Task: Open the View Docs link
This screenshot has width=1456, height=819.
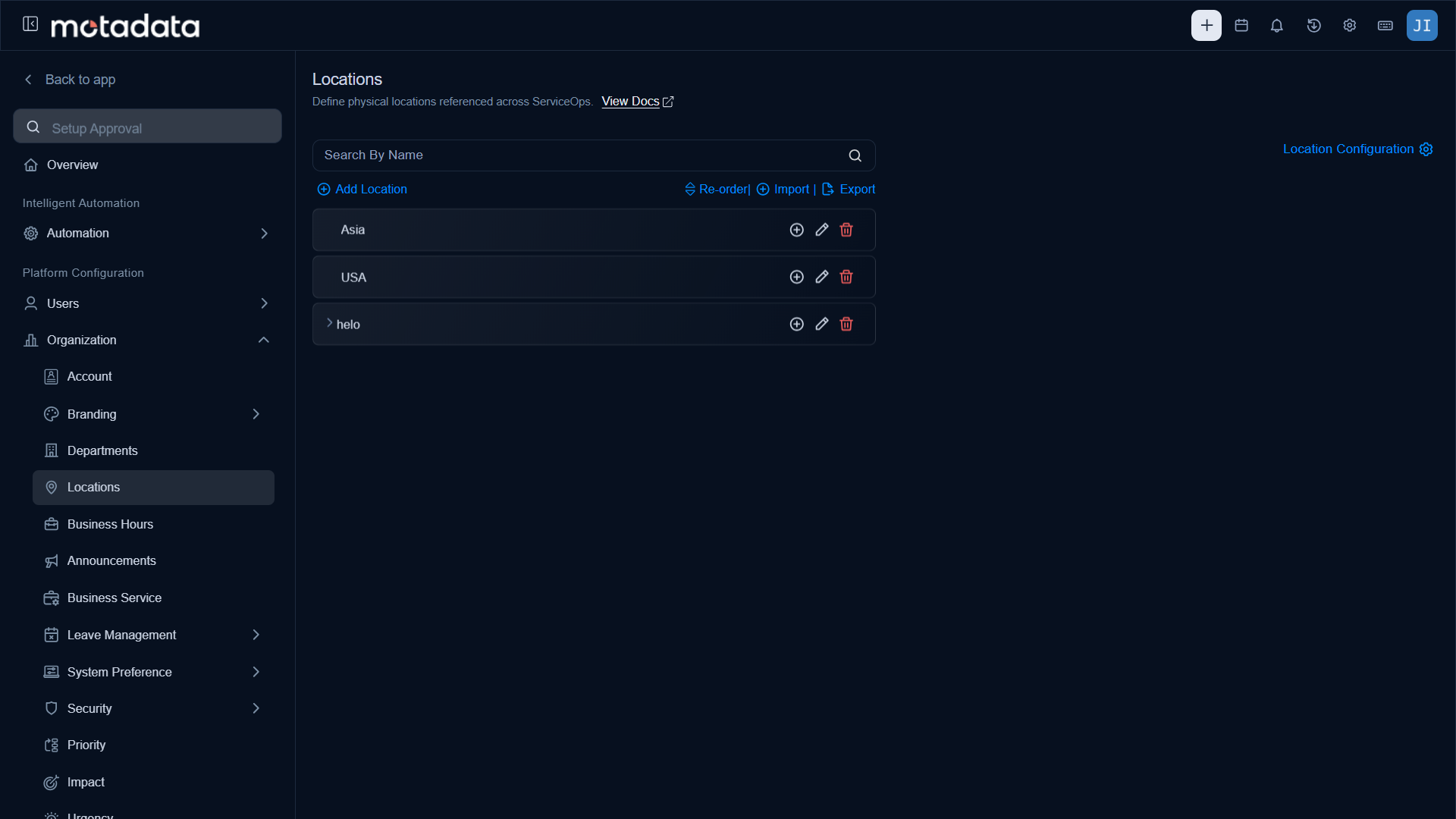Action: (x=637, y=102)
